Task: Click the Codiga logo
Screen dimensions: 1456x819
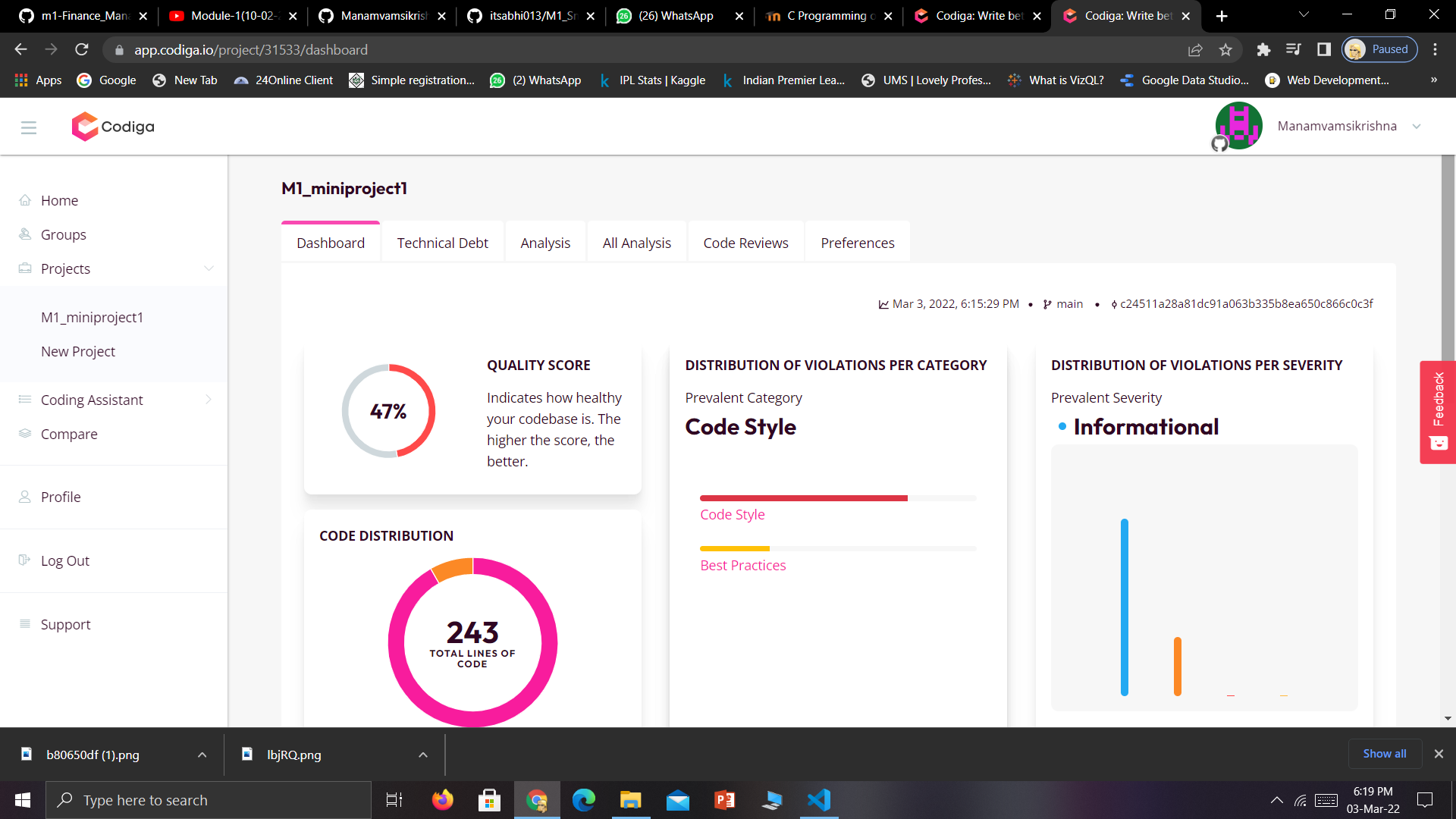Action: coord(113,127)
